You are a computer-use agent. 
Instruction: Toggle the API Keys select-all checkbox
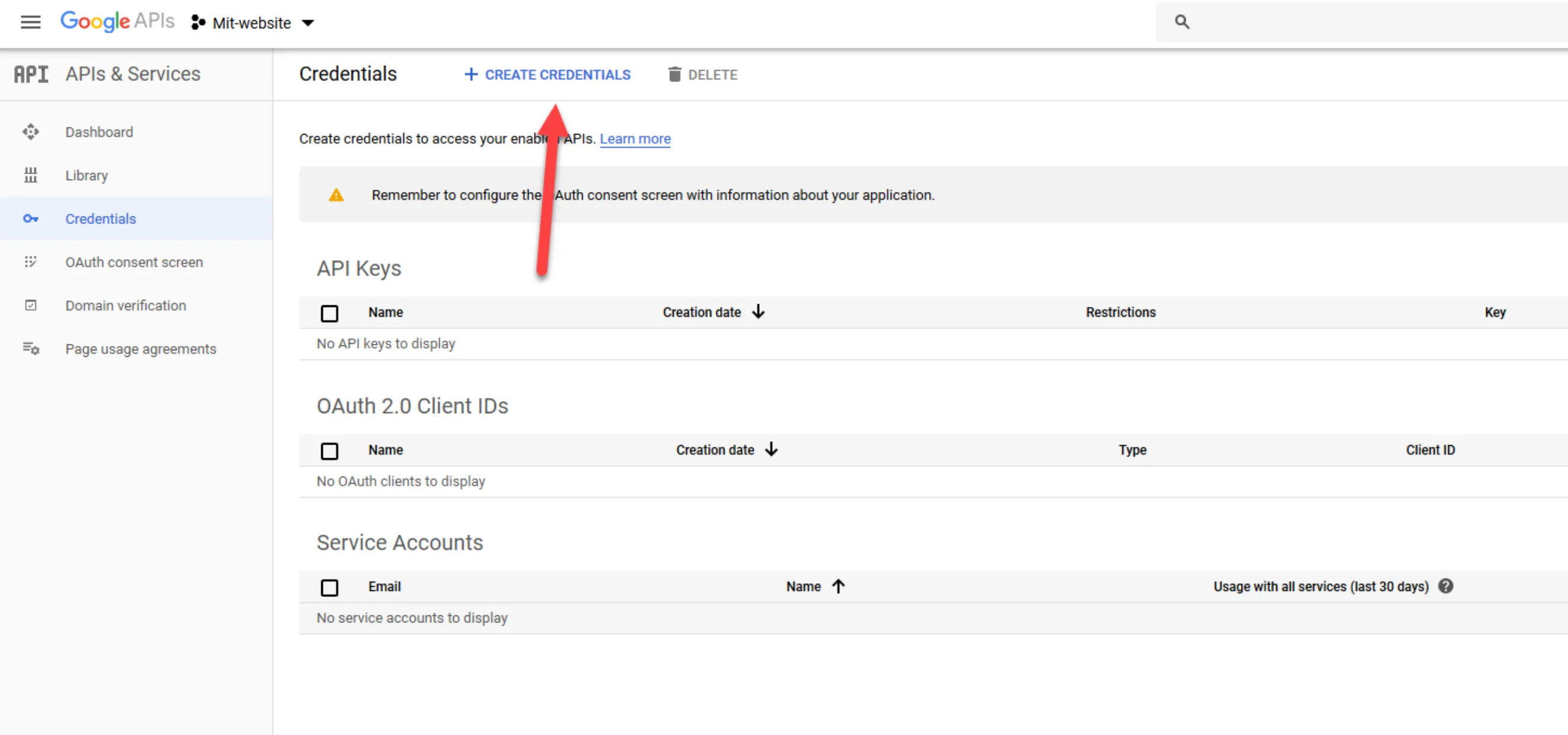coord(330,313)
